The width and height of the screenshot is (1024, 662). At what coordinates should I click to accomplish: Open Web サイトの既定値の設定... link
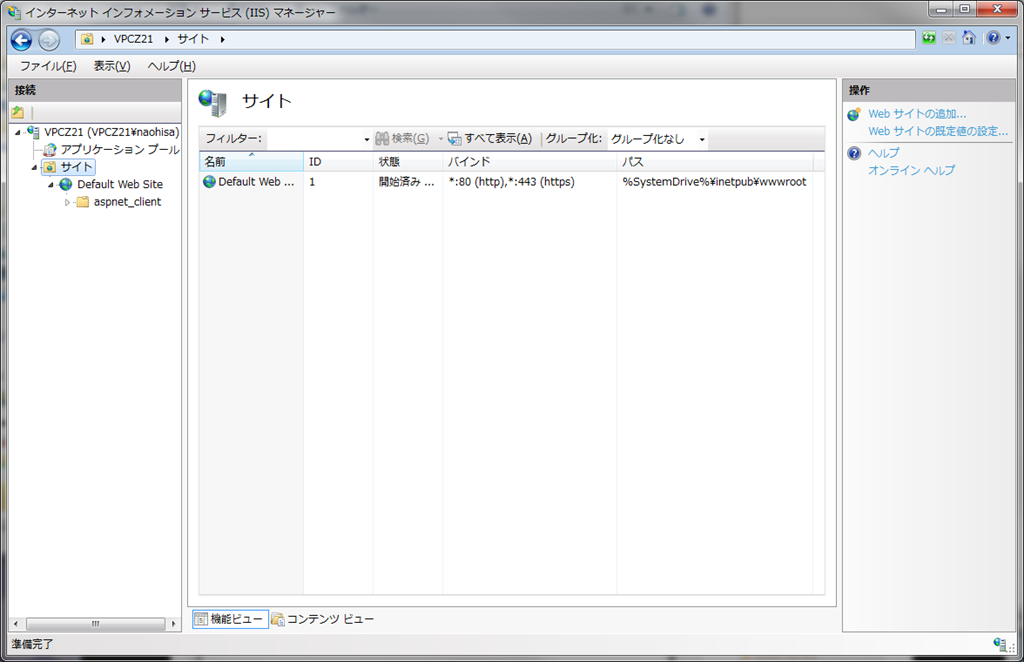tap(938, 131)
